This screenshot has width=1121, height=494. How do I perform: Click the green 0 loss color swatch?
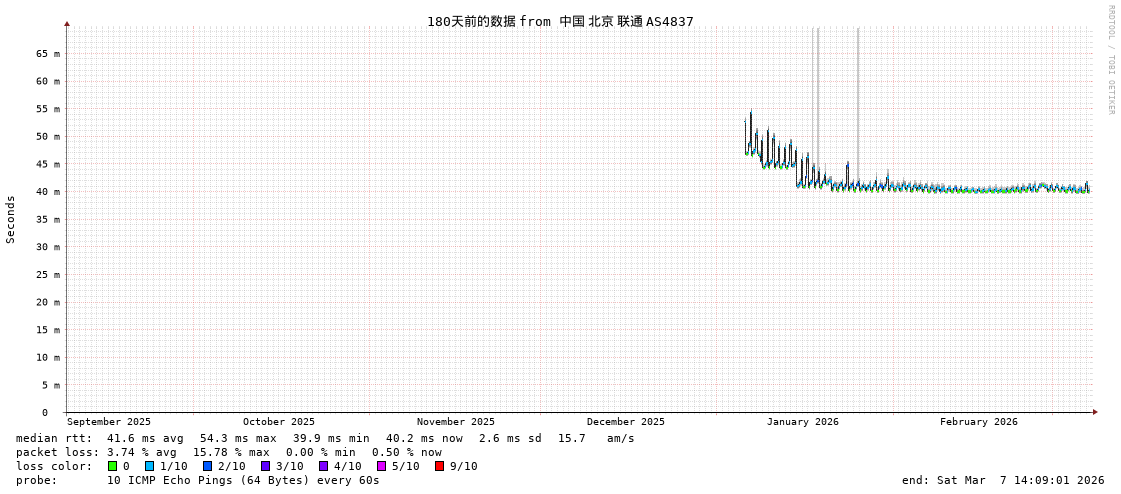pos(113,466)
